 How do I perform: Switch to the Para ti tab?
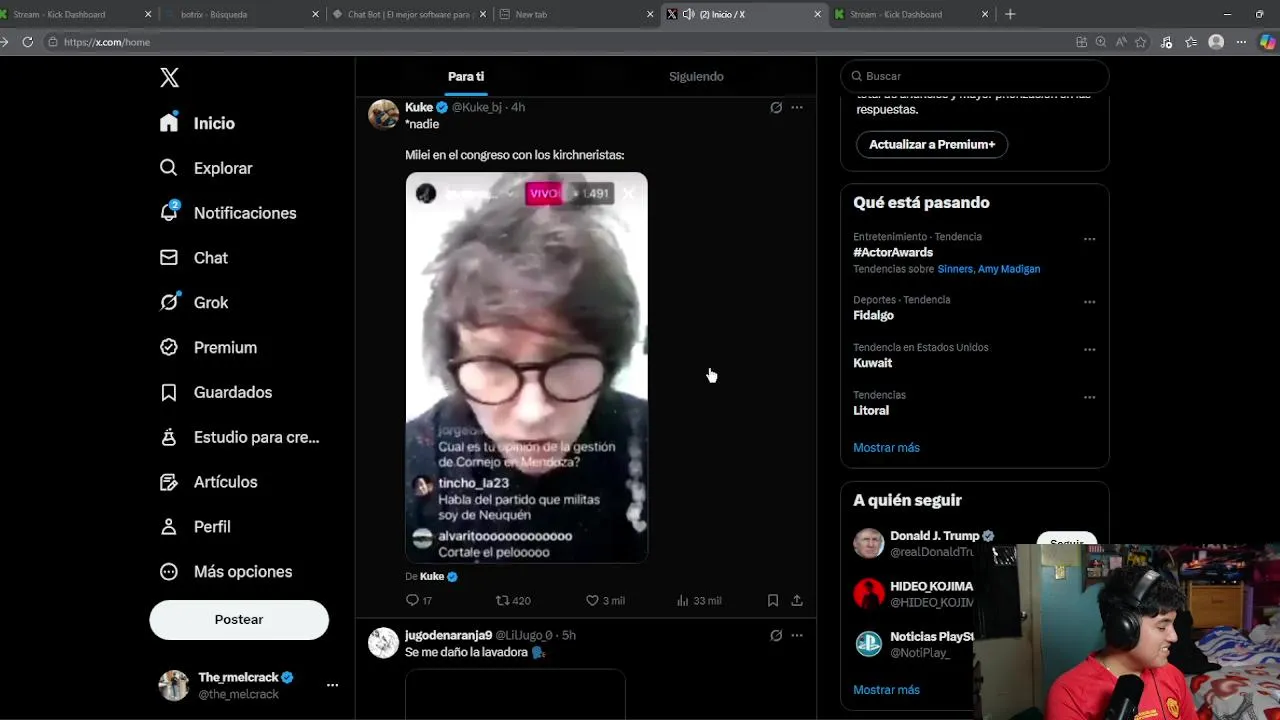(x=466, y=76)
